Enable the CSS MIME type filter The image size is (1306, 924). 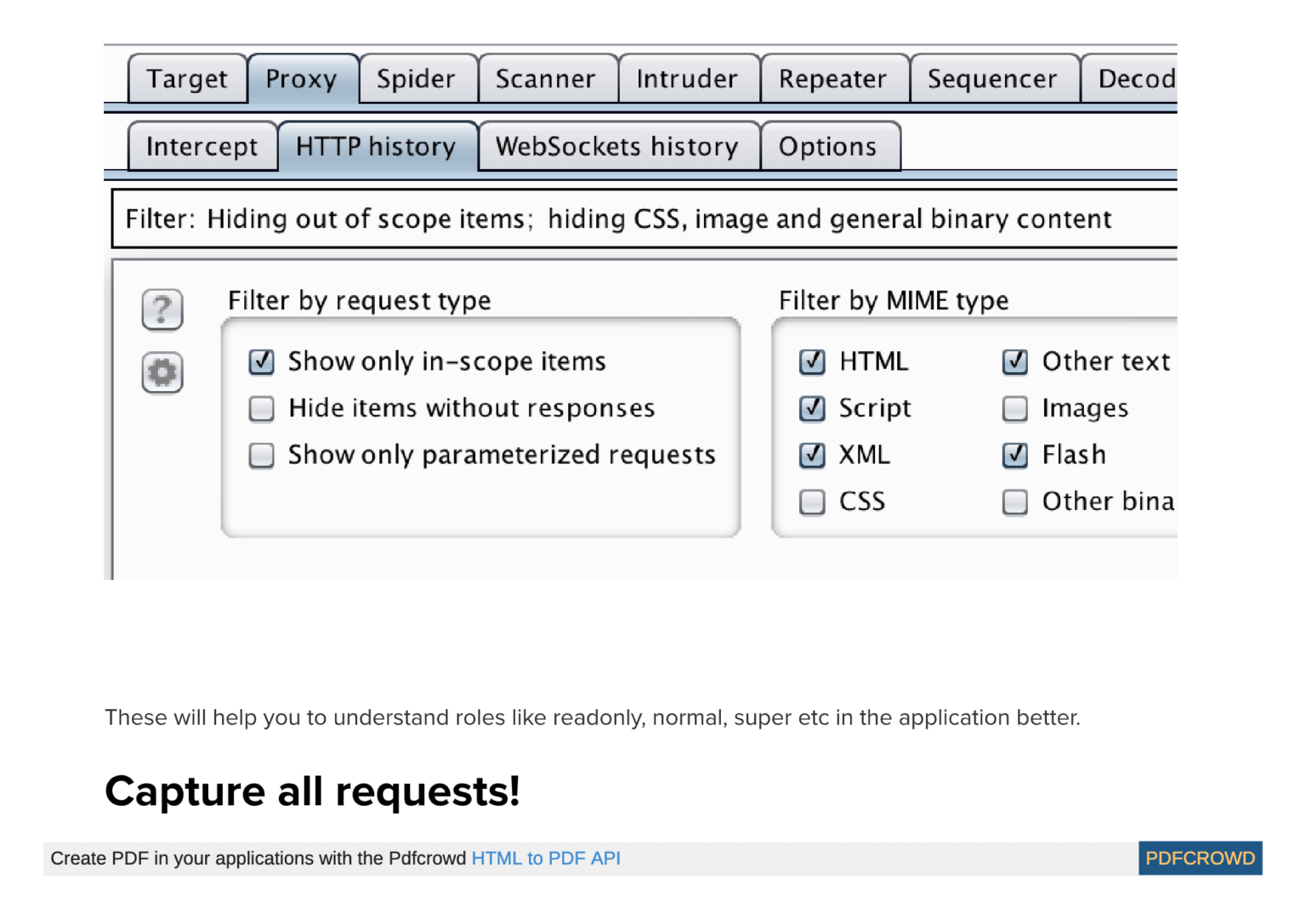point(812,502)
